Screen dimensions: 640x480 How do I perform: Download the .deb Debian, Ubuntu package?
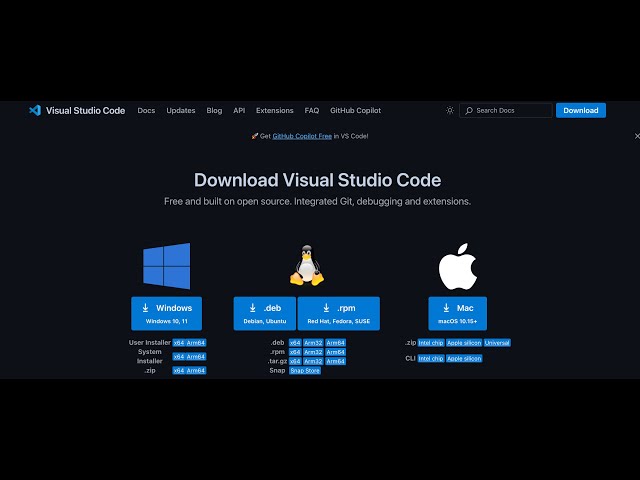264,313
